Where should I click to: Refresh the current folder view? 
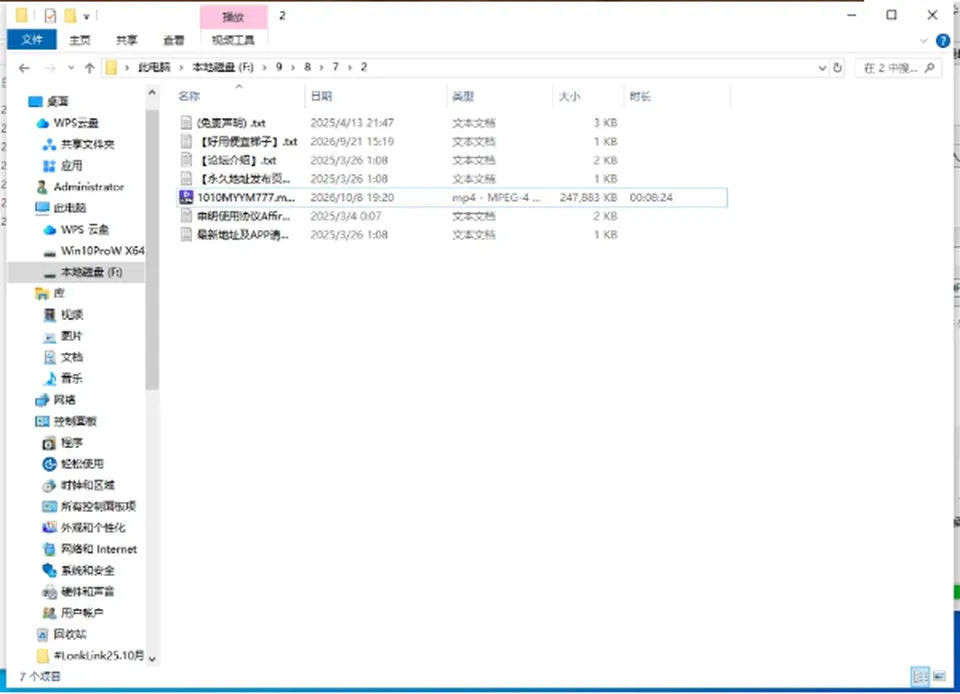tap(838, 68)
